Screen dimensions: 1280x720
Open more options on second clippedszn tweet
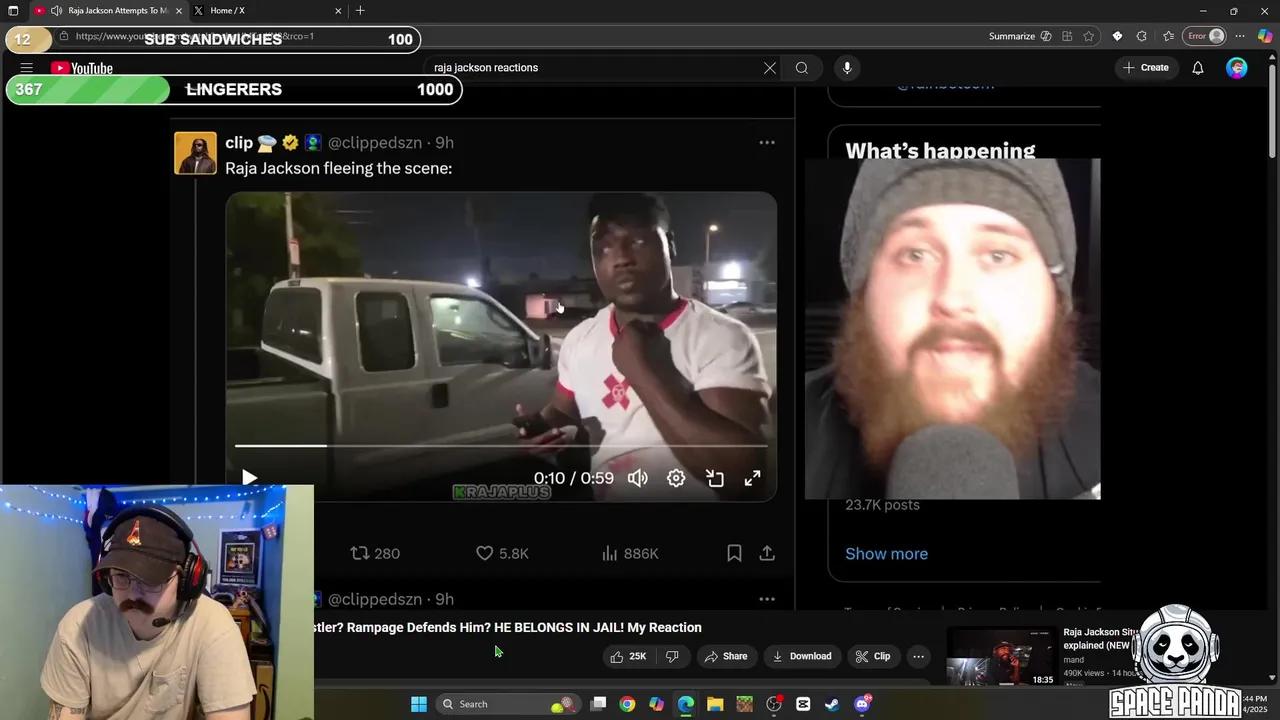767,599
